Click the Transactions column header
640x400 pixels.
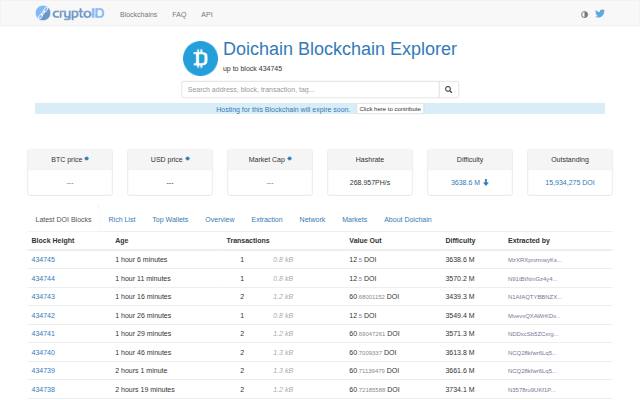(248, 241)
